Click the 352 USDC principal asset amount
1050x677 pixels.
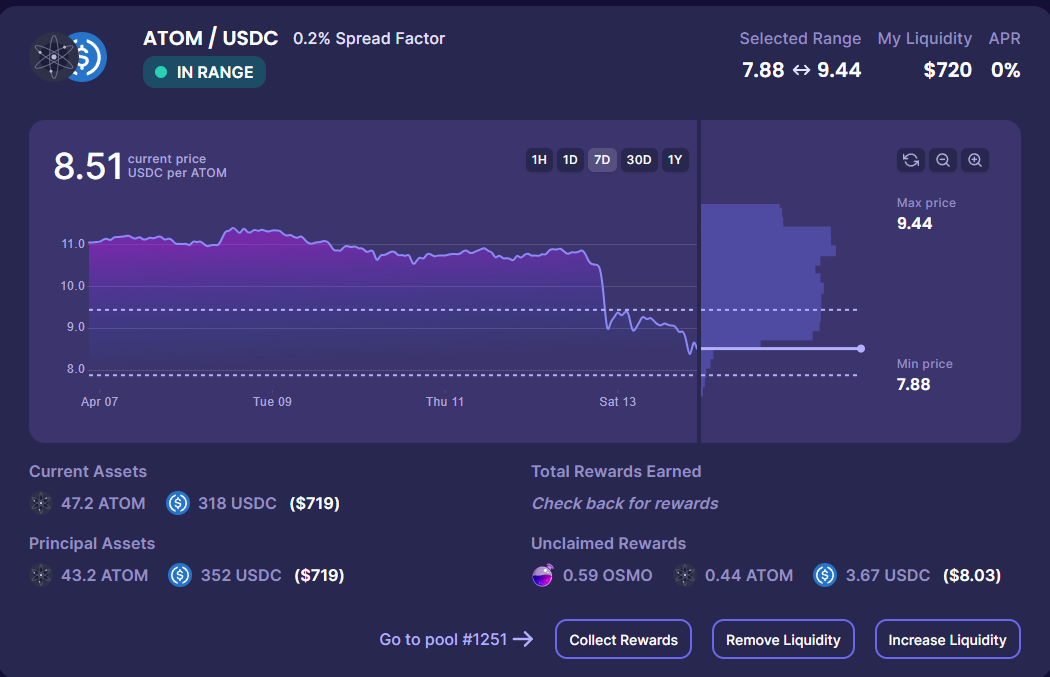coord(241,575)
